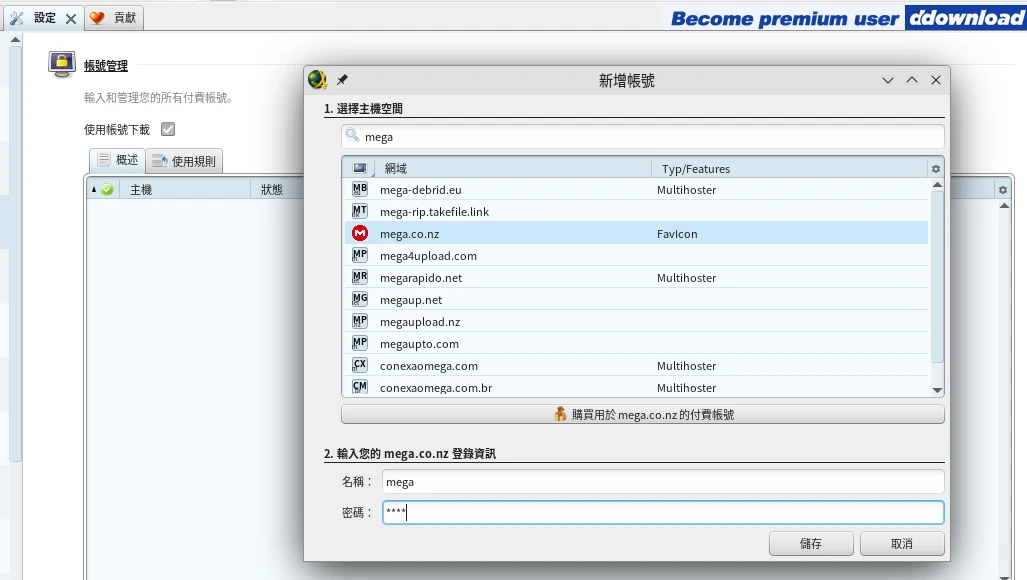Click the MP icon for mega4upload.com
This screenshot has height=580, width=1027.
click(x=360, y=255)
